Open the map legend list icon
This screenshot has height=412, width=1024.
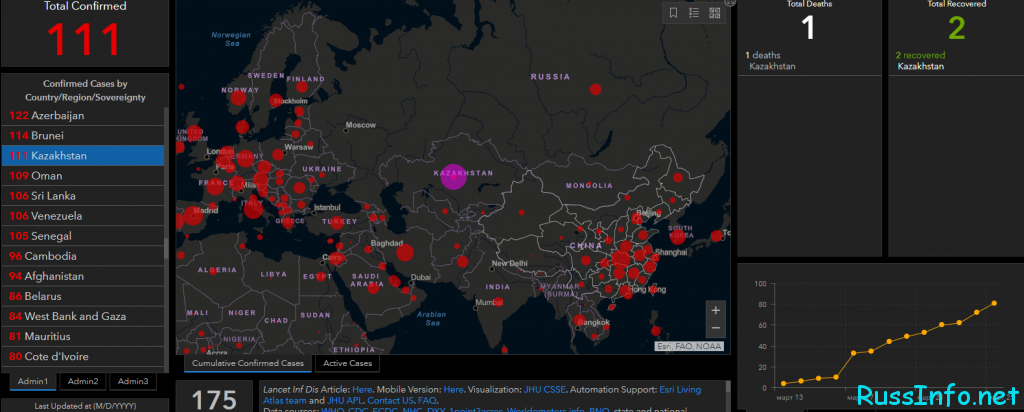694,13
